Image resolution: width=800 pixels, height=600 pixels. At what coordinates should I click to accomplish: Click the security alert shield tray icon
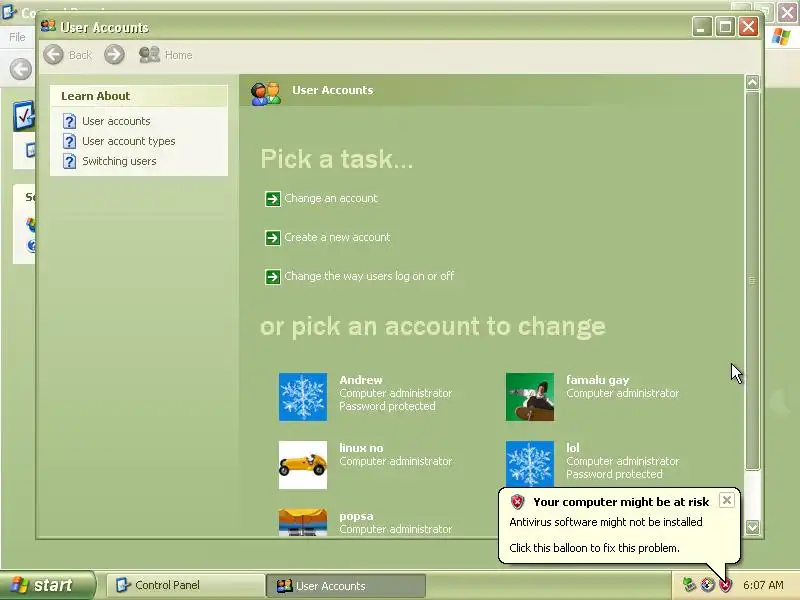pos(725,585)
